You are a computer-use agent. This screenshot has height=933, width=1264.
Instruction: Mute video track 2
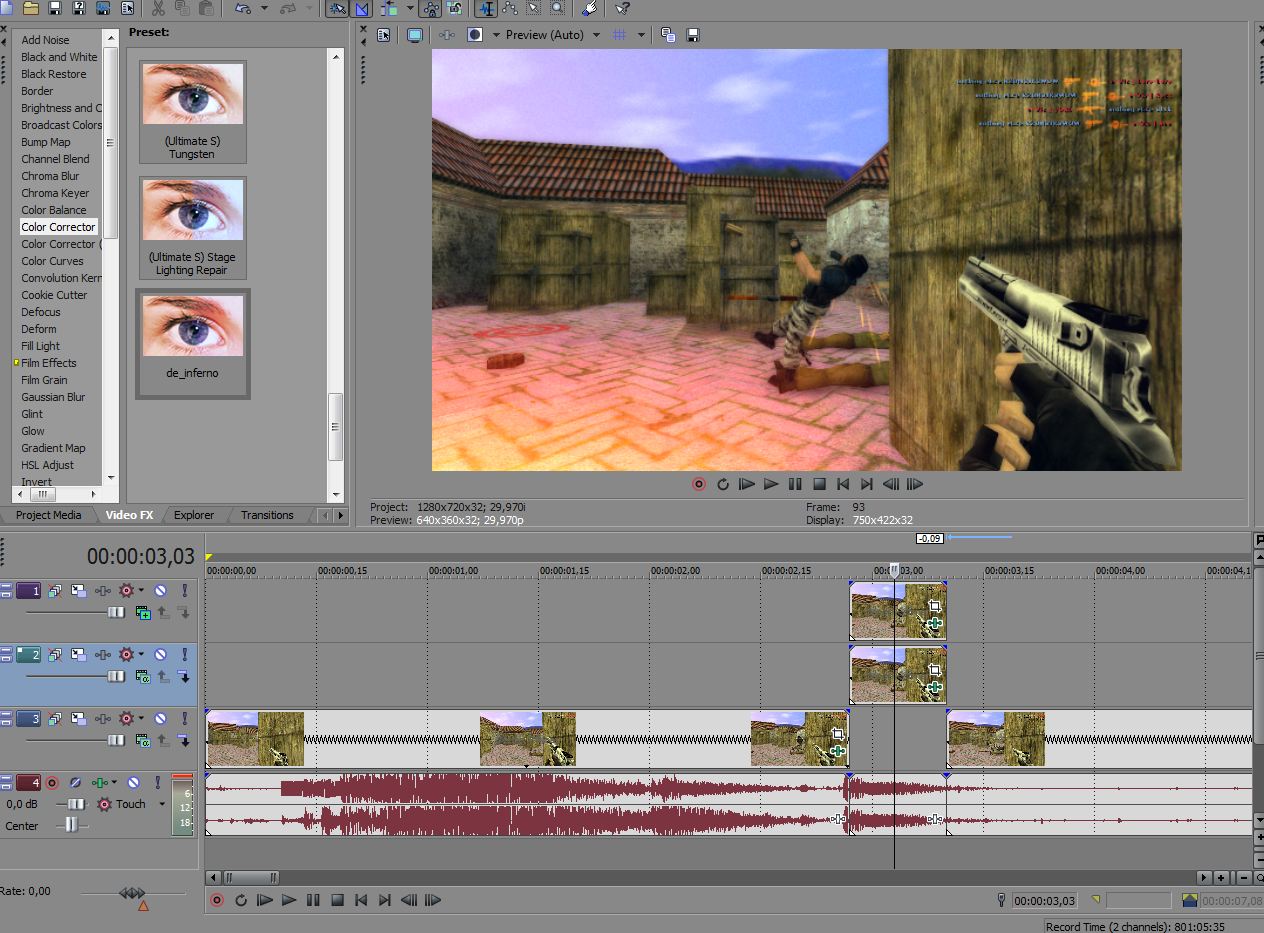[x=160, y=655]
